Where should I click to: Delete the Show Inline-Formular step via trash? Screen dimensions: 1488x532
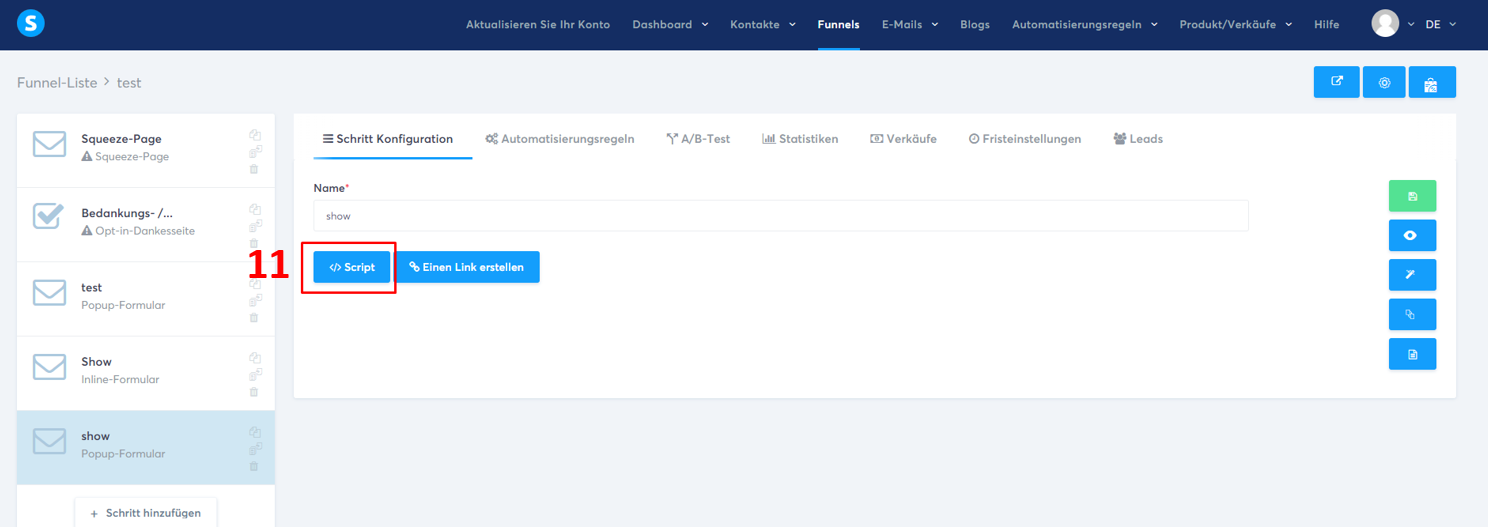click(254, 392)
